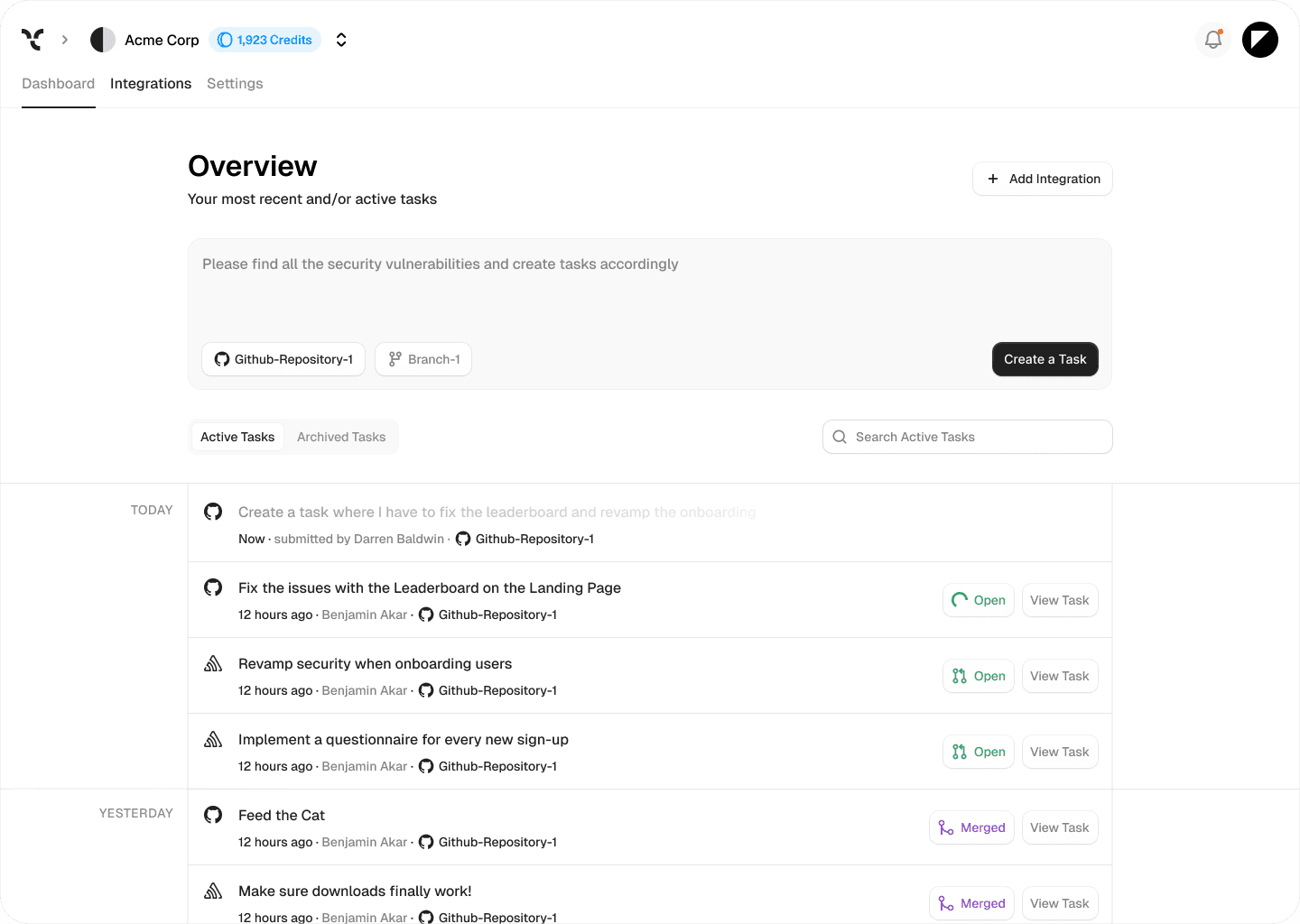Select the Active Tasks filter
Screen dimensions: 1300x924
(237, 437)
